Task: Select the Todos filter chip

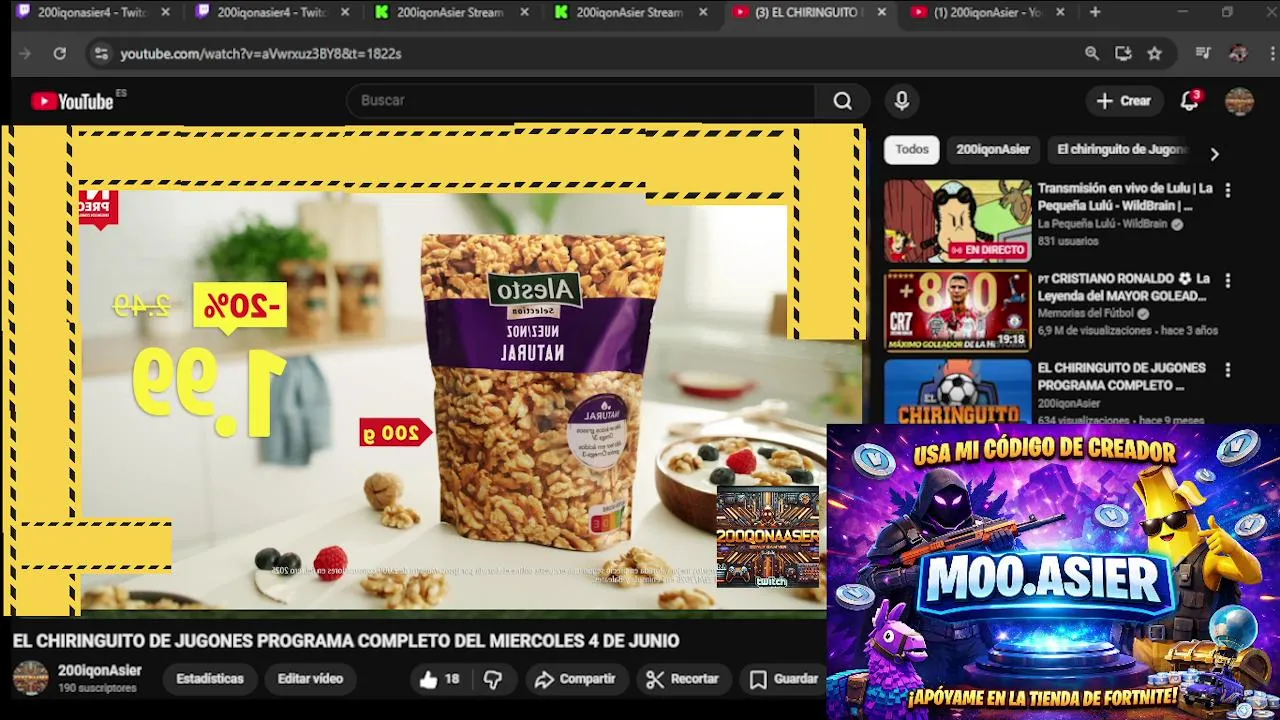Action: pos(911,150)
